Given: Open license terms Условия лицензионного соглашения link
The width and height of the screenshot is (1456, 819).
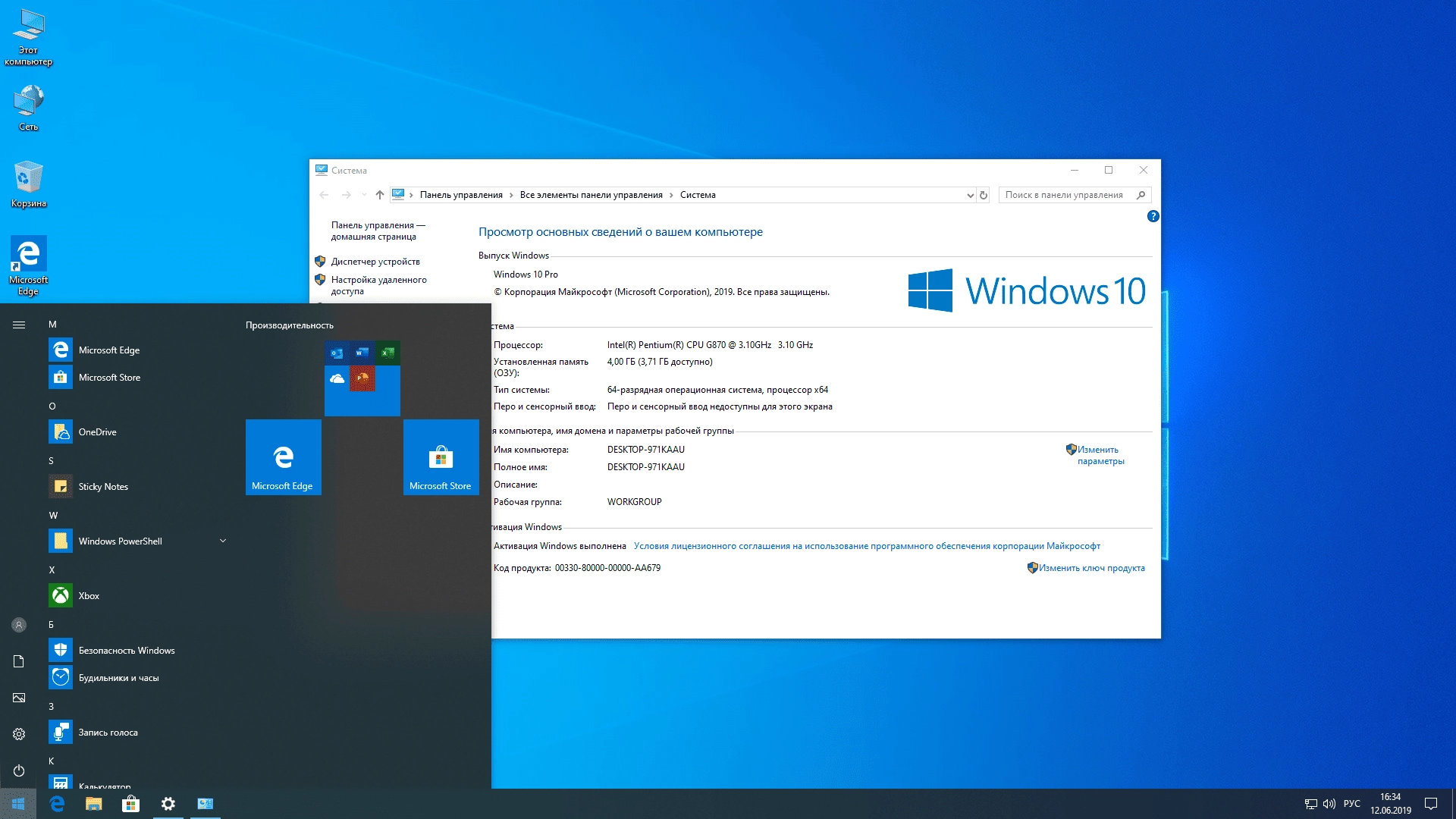Looking at the screenshot, I should coord(867,546).
